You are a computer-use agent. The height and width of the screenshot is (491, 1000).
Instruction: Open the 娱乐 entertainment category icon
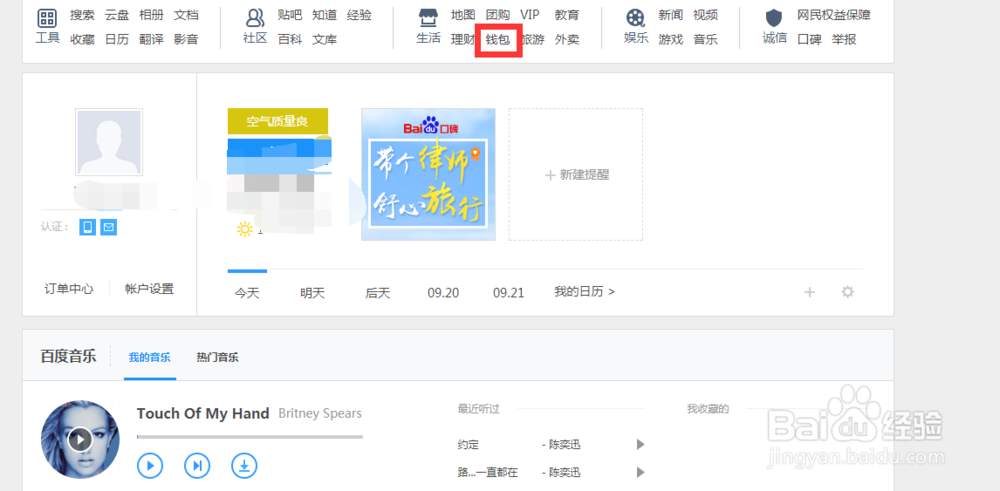coord(635,18)
